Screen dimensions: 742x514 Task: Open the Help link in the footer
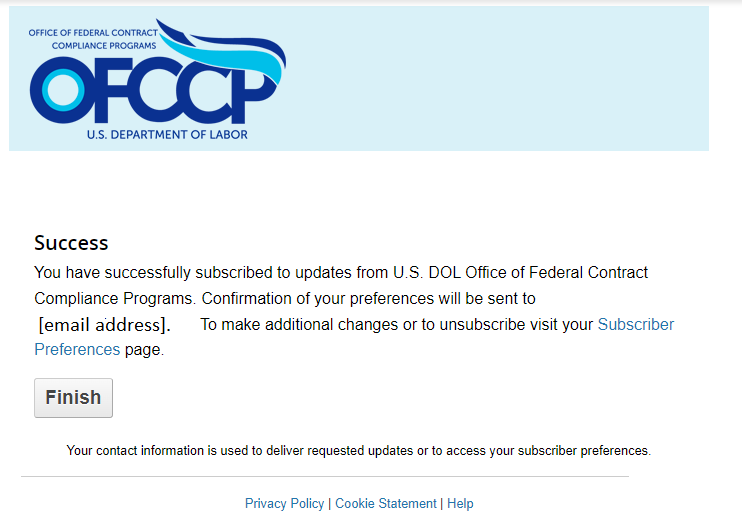(460, 503)
